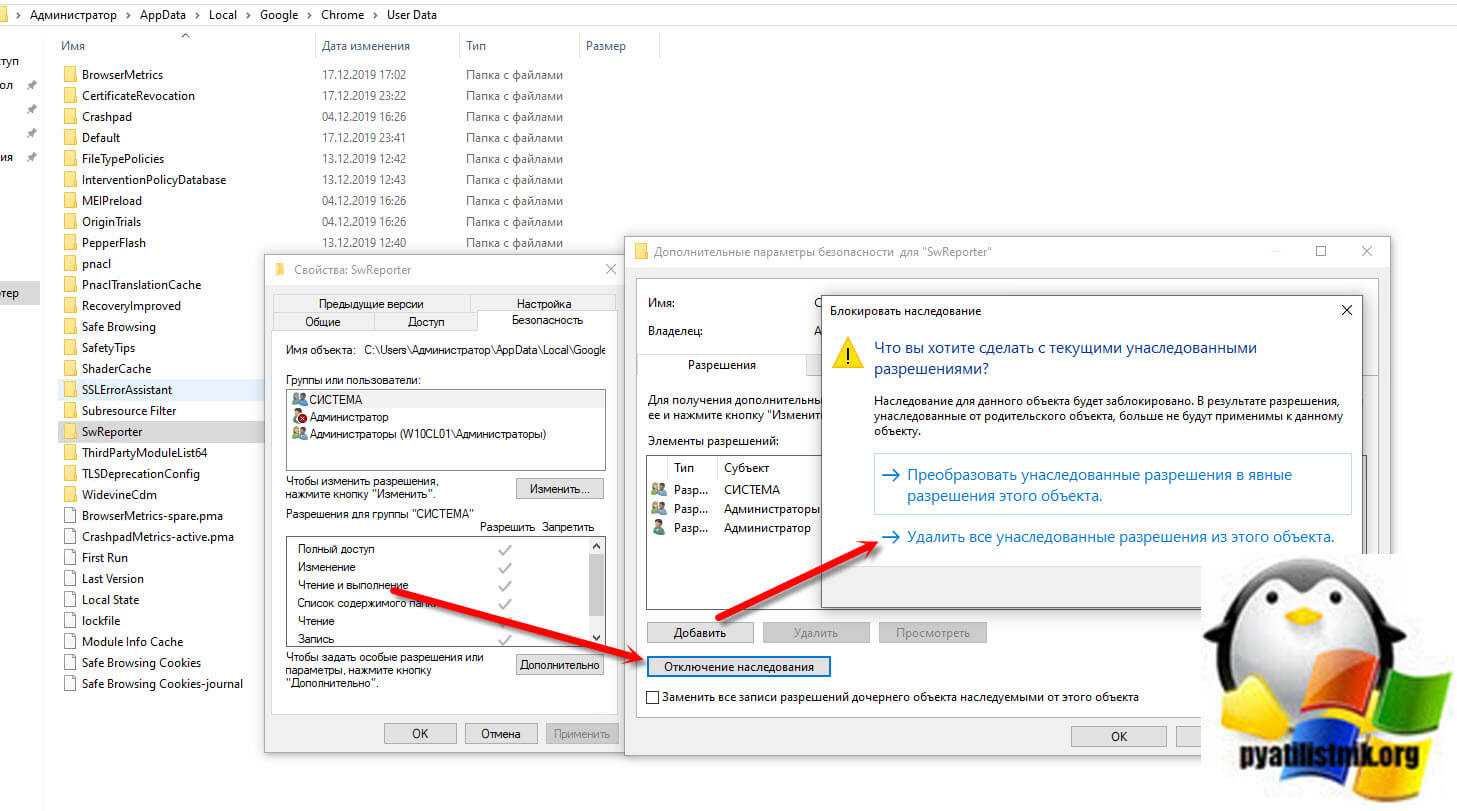
Task: Click the Изменить... button
Action: pos(560,489)
